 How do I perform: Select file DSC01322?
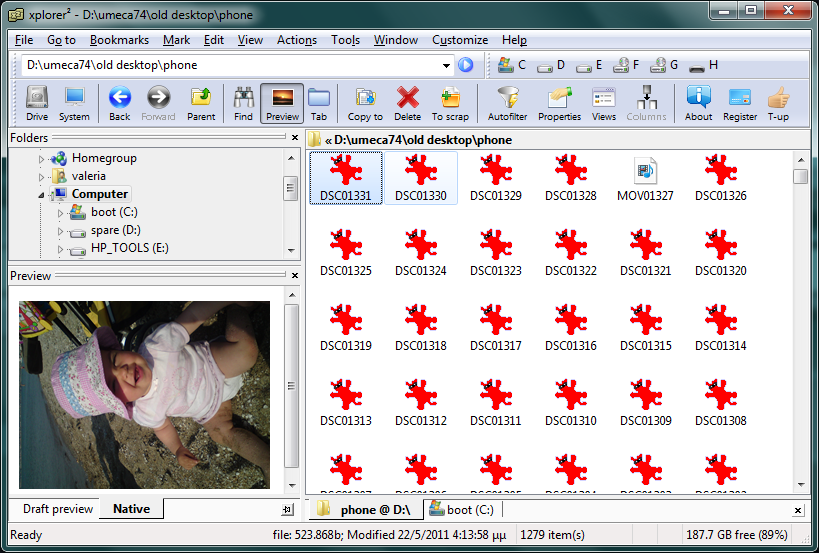(570, 253)
